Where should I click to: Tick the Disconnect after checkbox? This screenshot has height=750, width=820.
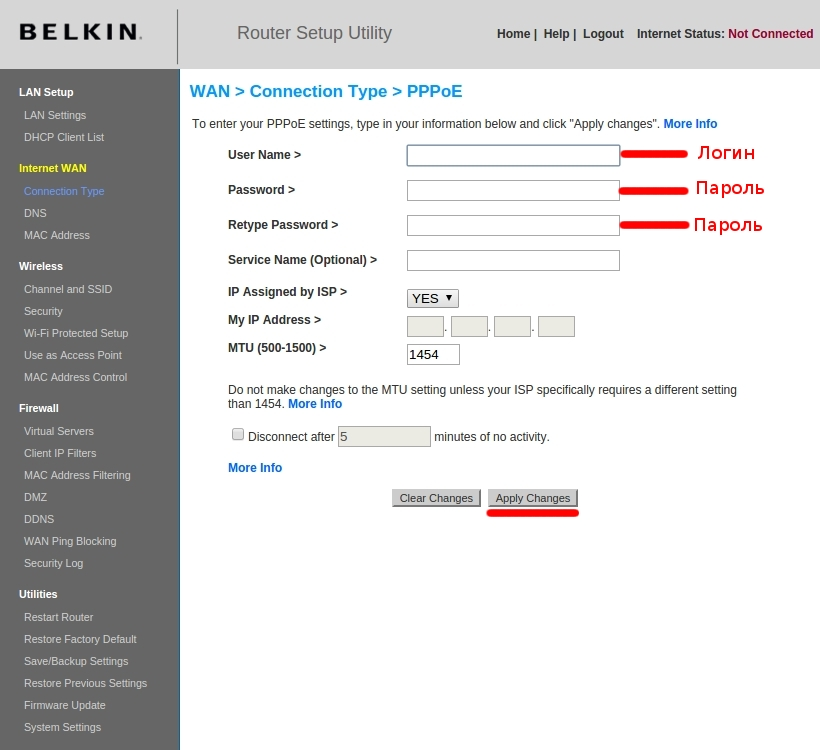point(238,435)
